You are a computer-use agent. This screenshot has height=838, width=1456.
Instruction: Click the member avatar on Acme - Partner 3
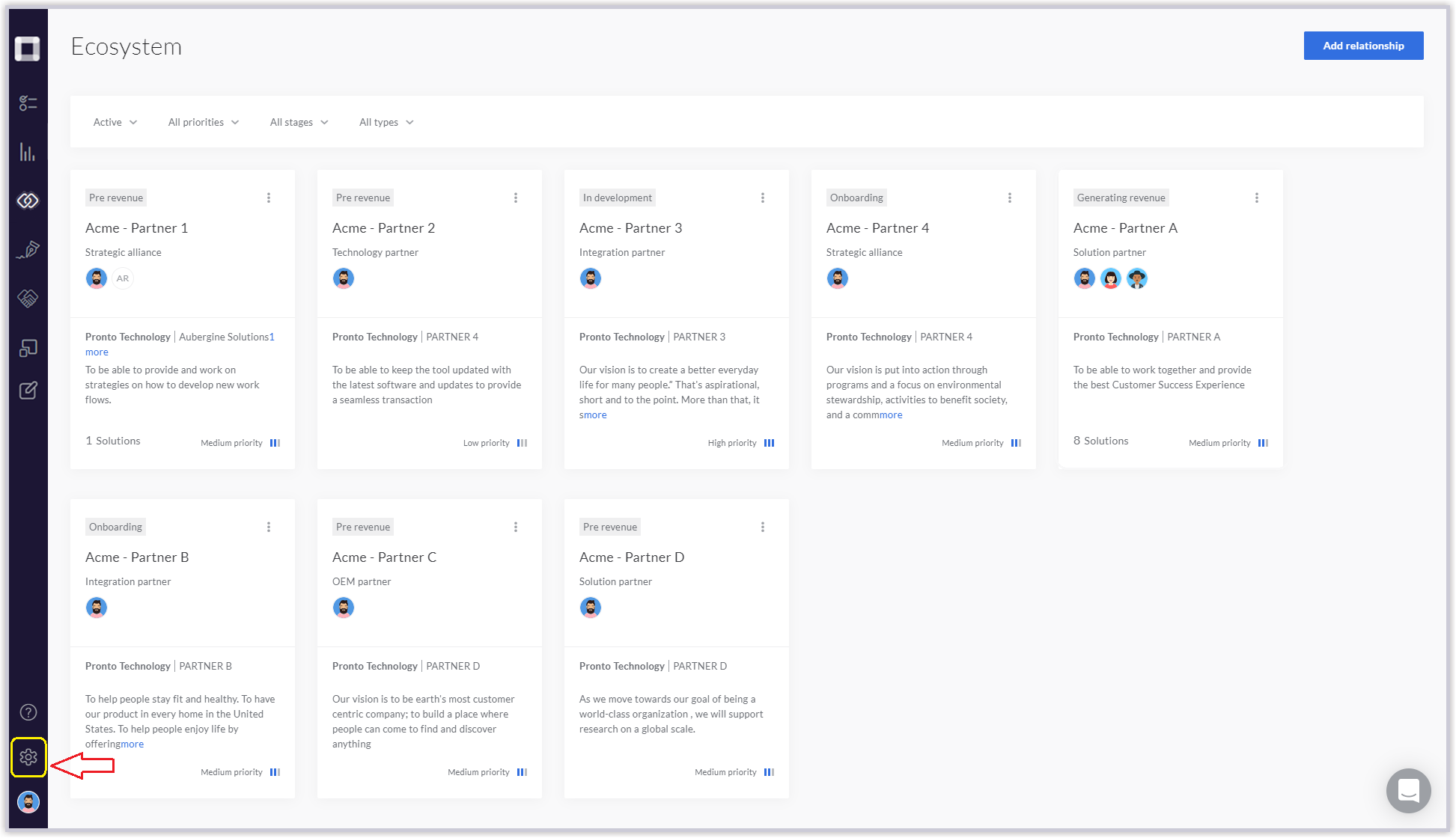591,278
